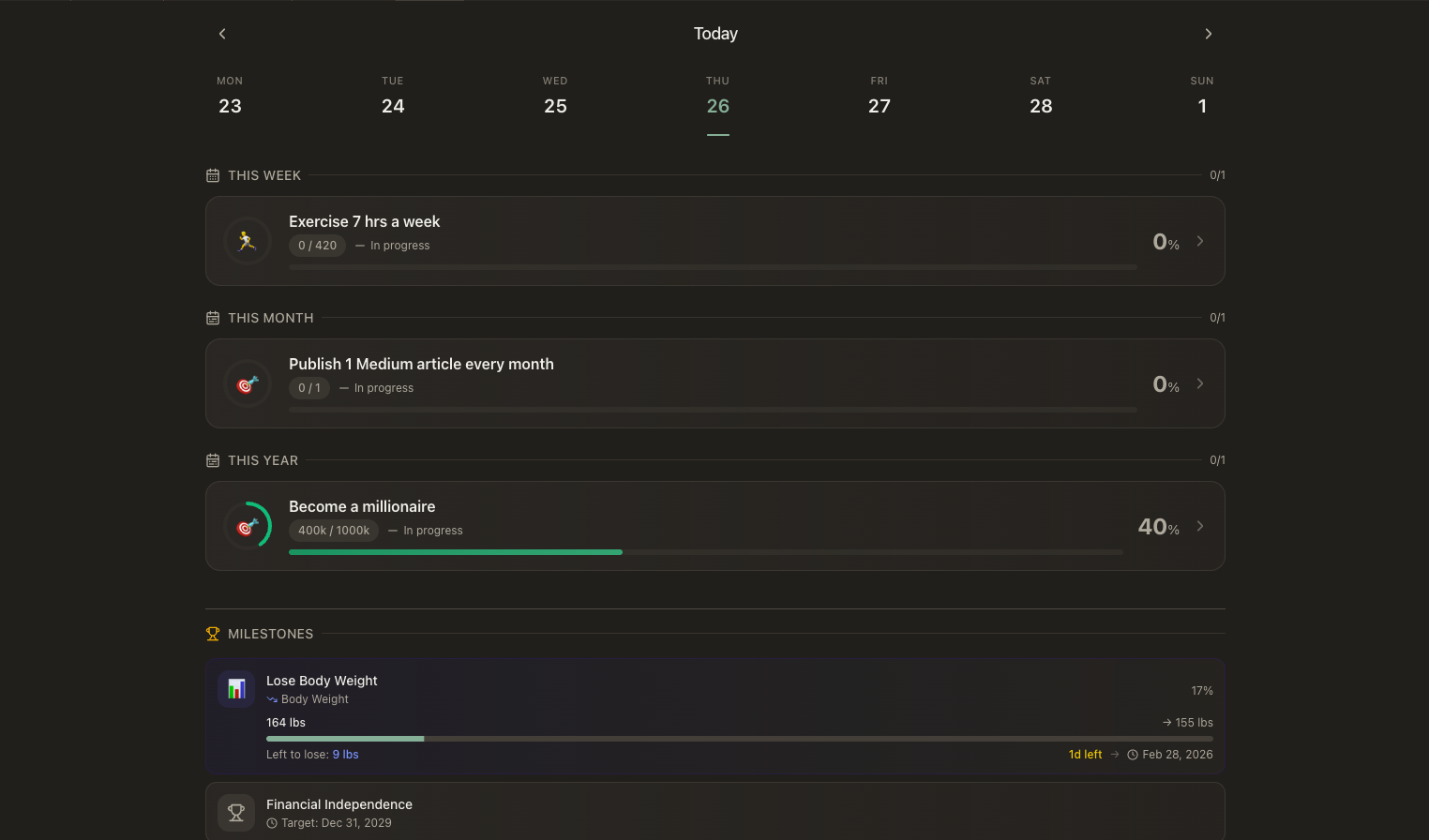The height and width of the screenshot is (840, 1429).
Task: Click the target icon for Medium article goal
Action: [248, 383]
